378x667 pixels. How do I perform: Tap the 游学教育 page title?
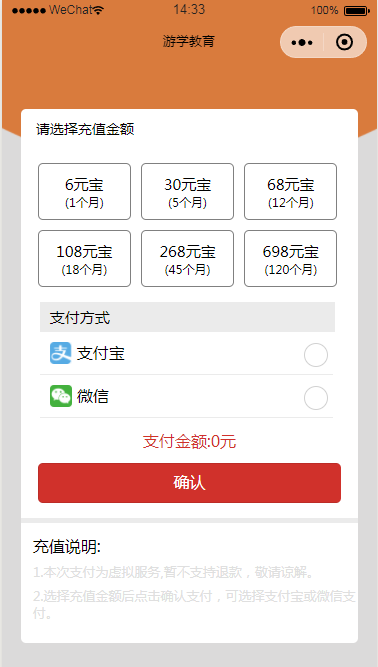click(189, 41)
